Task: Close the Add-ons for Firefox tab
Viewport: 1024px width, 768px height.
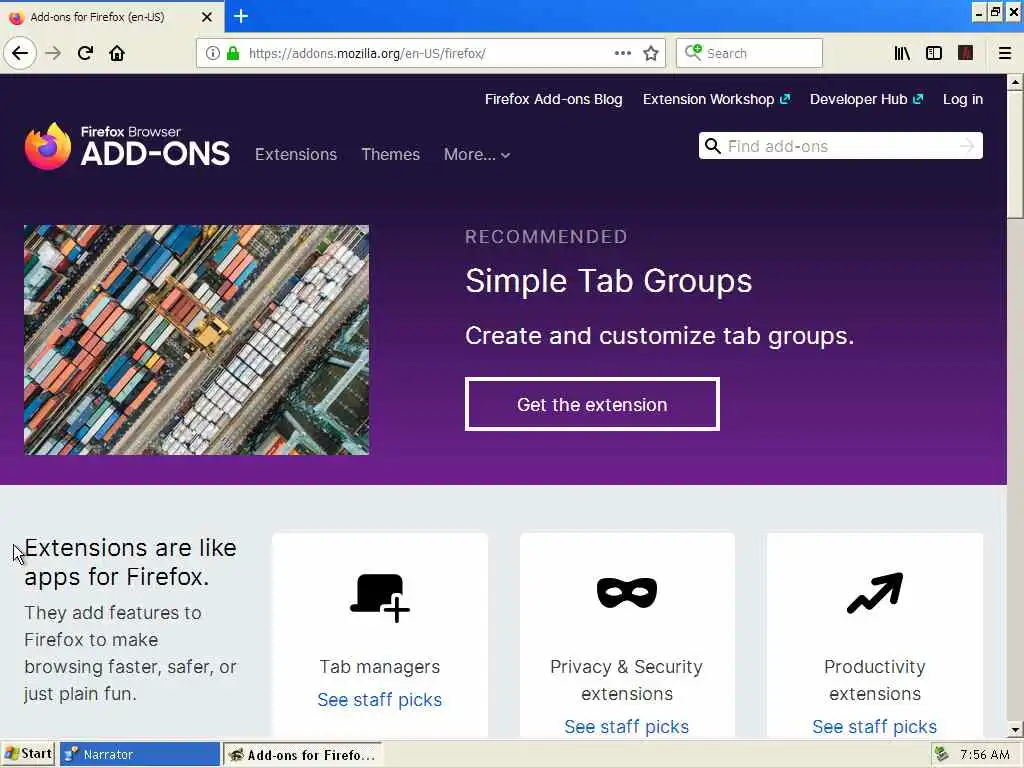Action: [206, 17]
